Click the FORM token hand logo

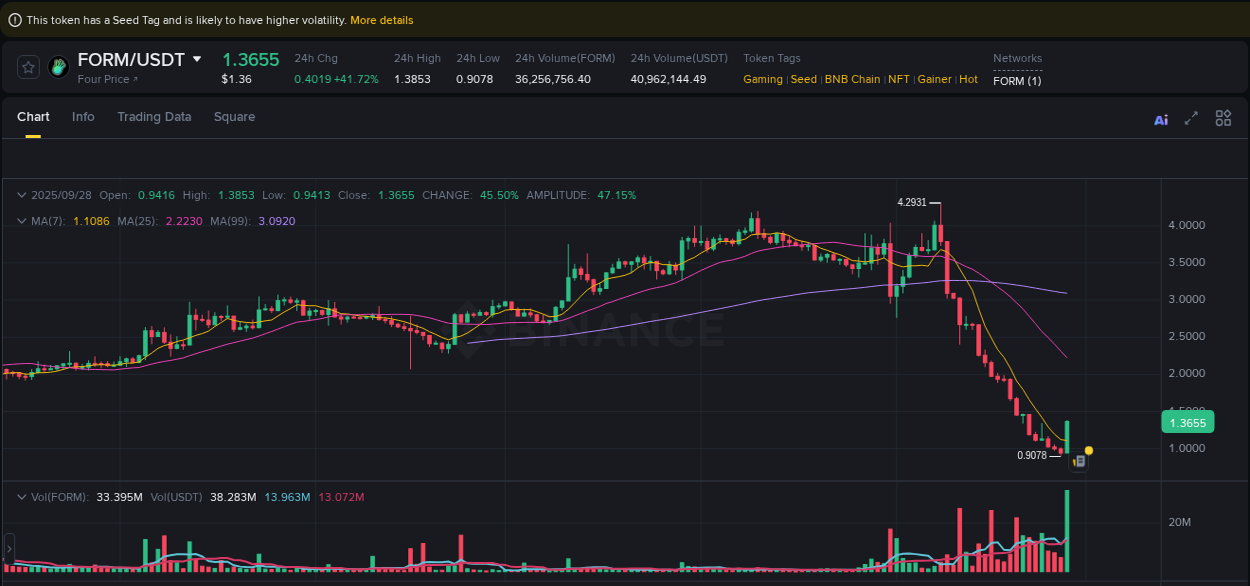[57, 67]
